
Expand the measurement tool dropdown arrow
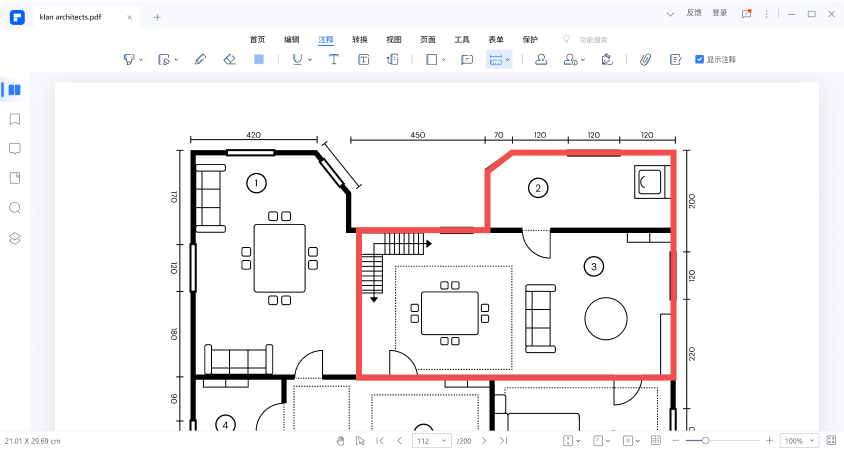tap(509, 60)
